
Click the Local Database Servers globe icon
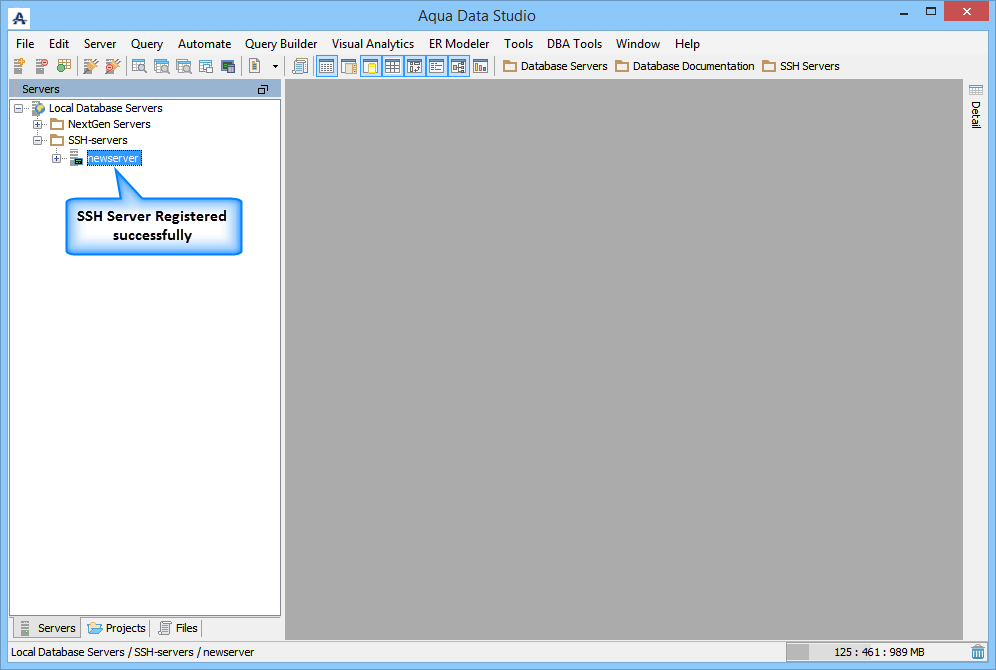[39, 108]
